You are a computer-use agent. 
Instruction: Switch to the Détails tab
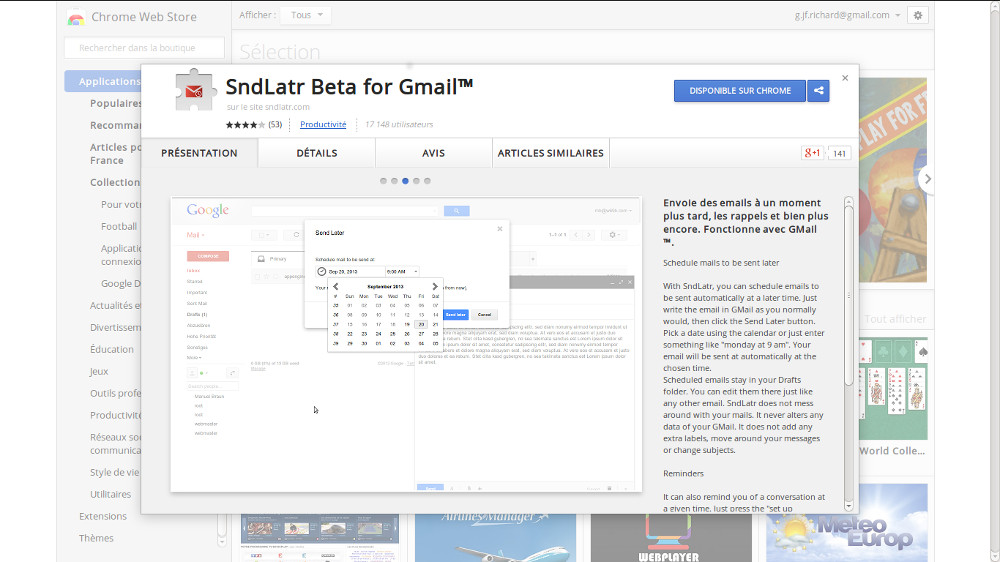pos(316,153)
